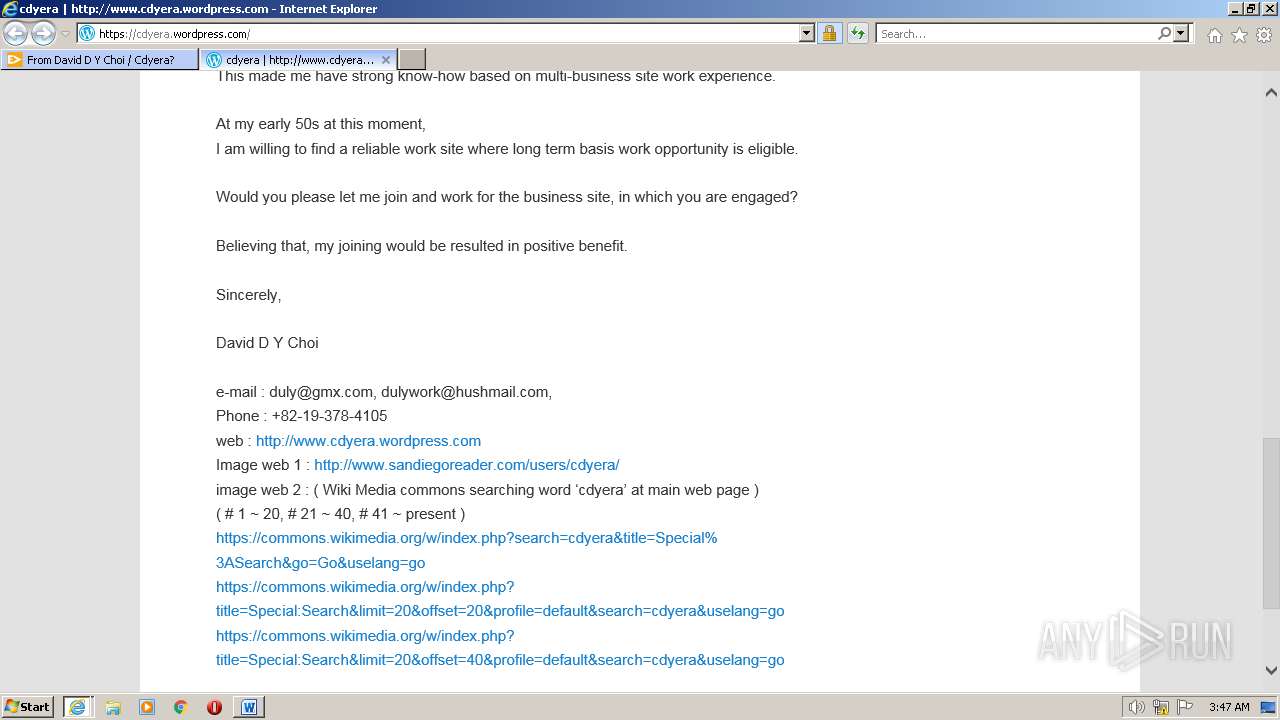Open the media player taskbar icon
Viewport: 1280px width, 720px height.
(147, 707)
